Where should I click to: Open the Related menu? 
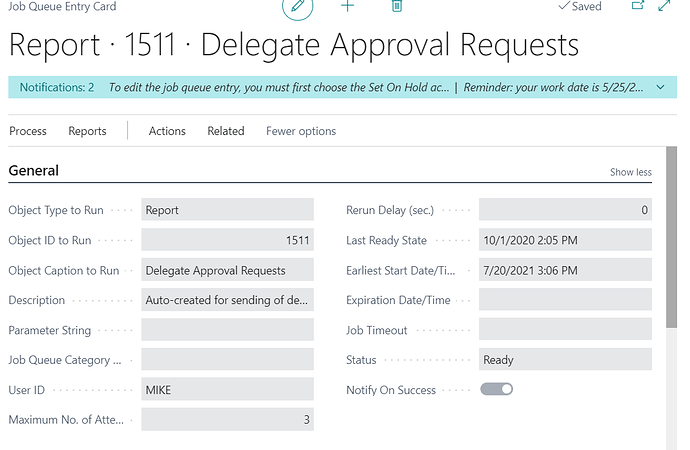pyautogui.click(x=226, y=131)
